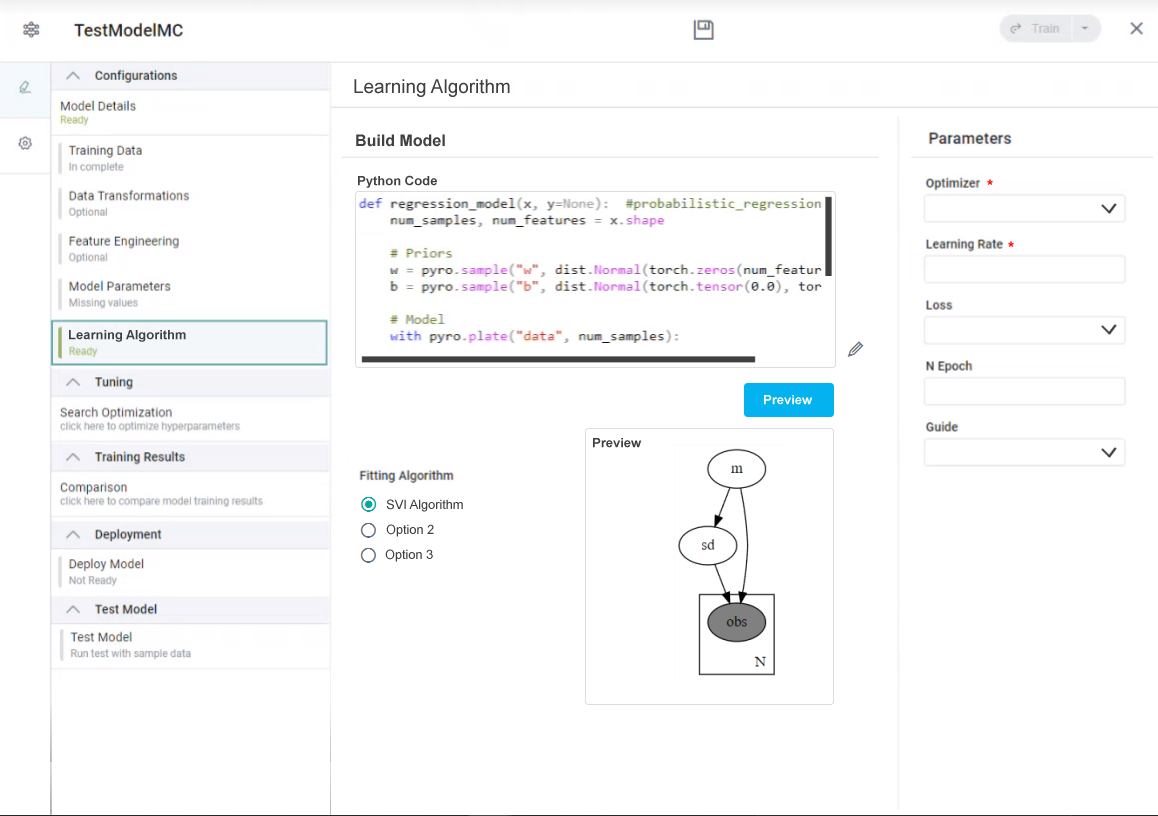Open the Guide dropdown

tap(1024, 452)
